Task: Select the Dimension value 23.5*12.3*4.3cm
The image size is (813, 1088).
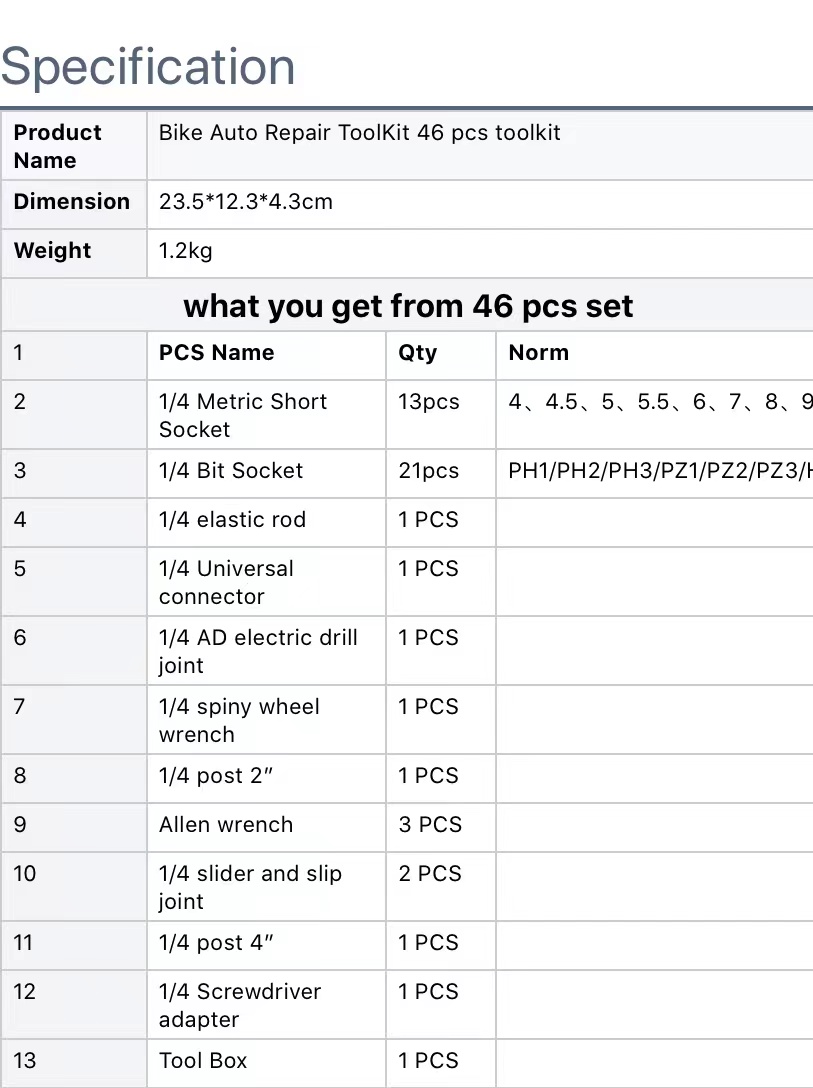Action: point(246,202)
